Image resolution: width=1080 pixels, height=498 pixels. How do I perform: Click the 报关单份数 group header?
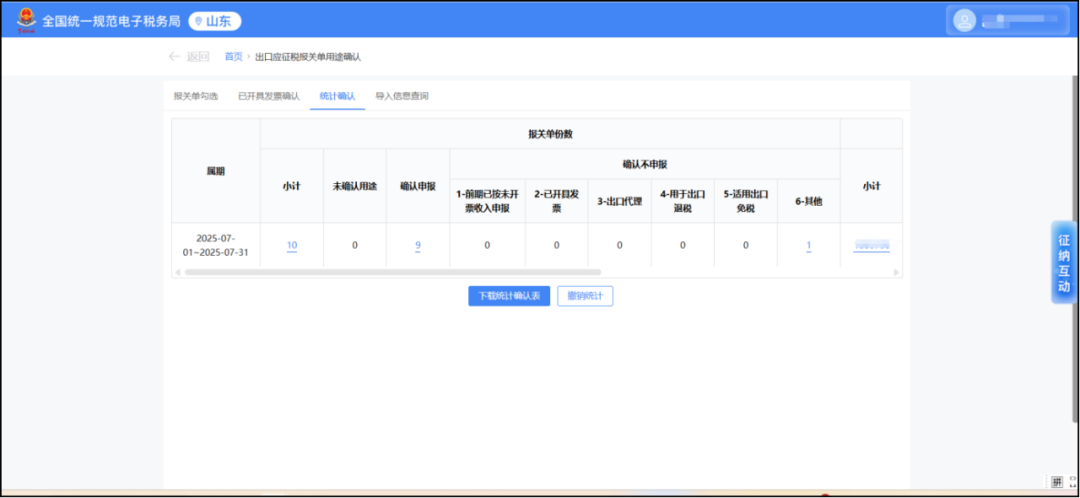coord(550,134)
